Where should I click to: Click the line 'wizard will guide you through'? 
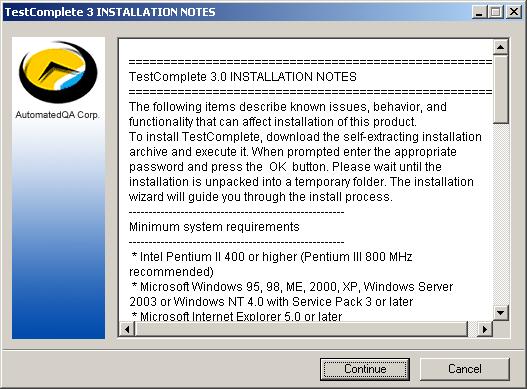pos(261,197)
